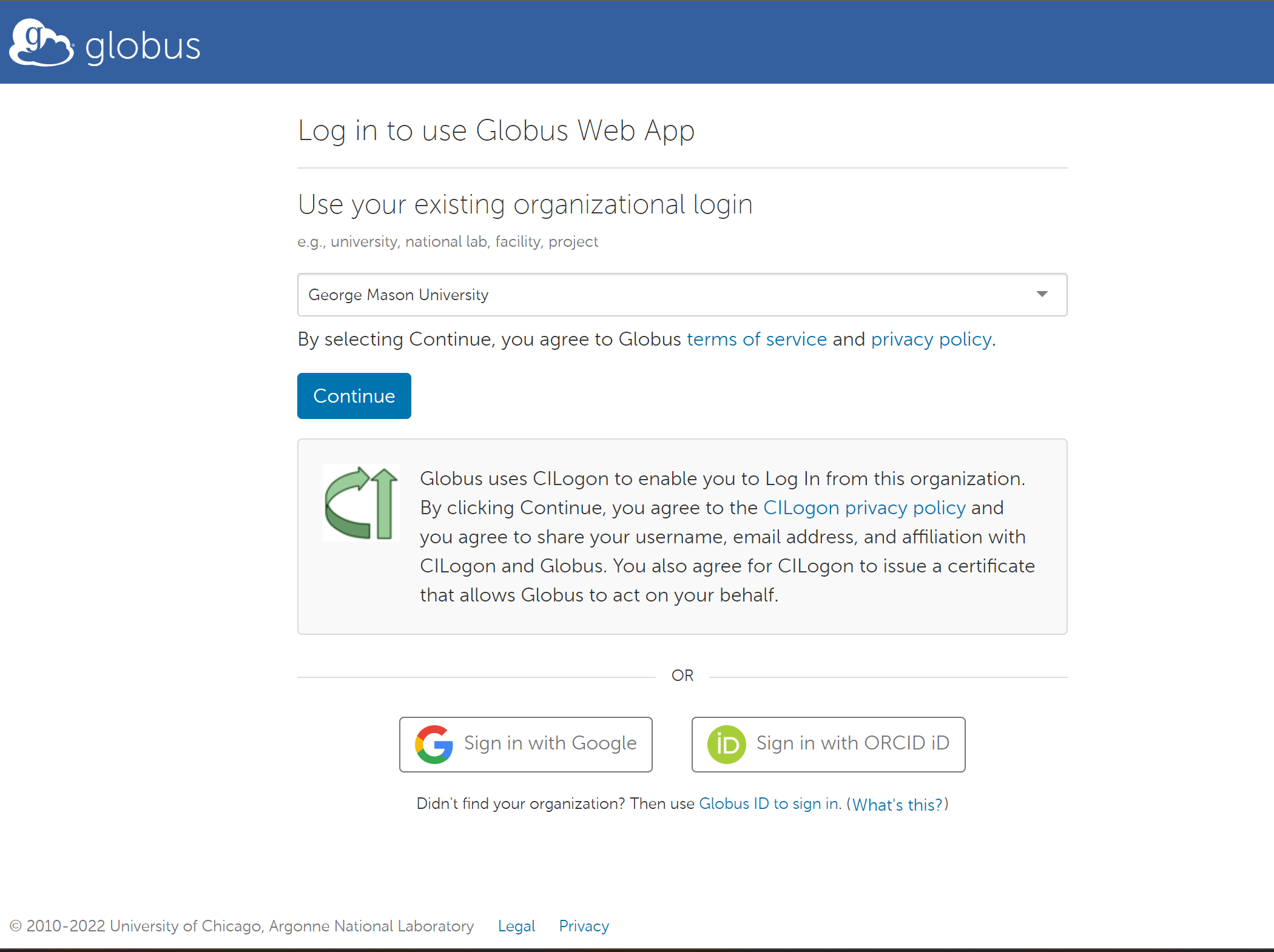This screenshot has height=952, width=1274.
Task: Open the What's this? link
Action: [x=897, y=804]
